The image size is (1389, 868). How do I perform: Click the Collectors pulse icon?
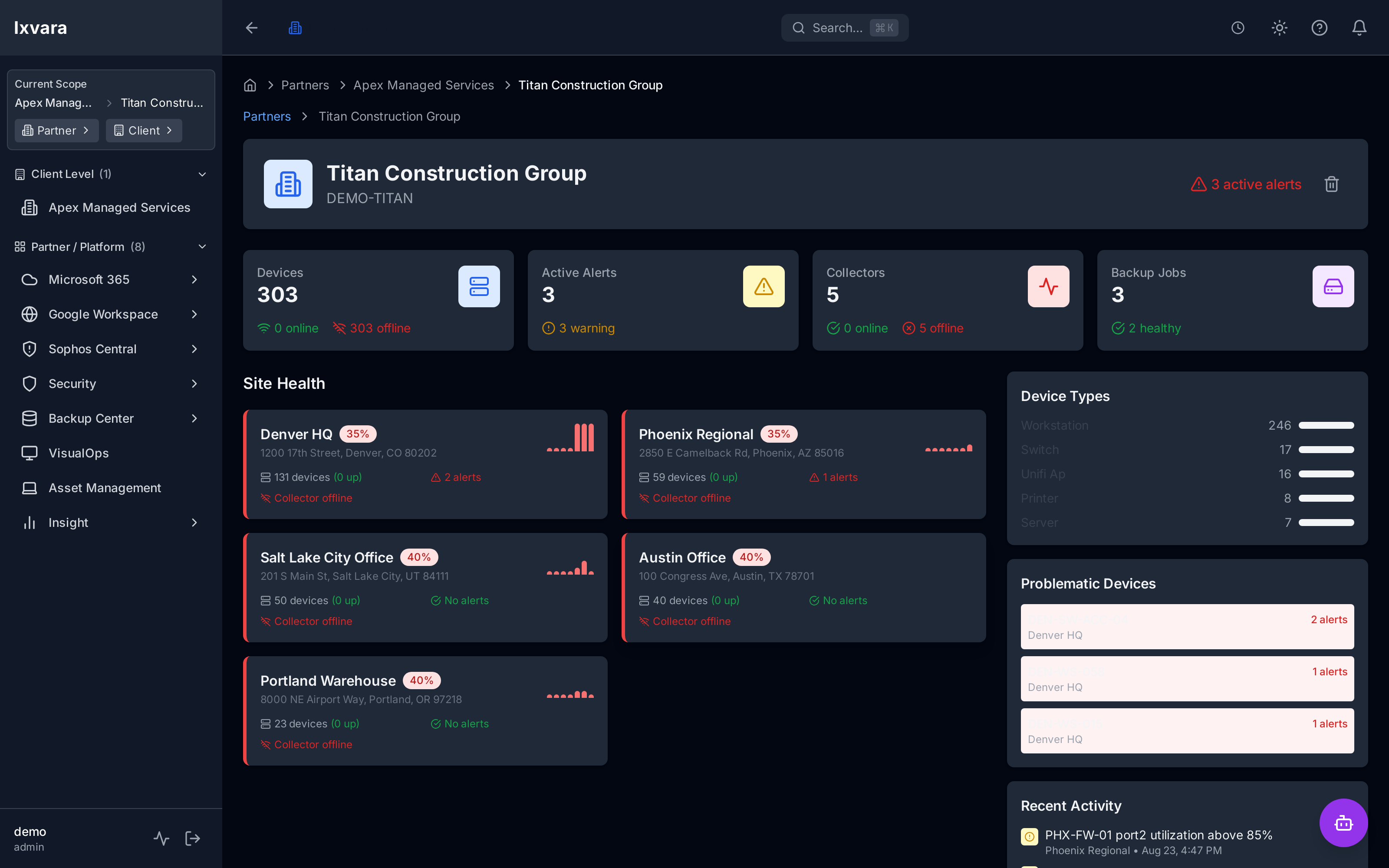(1048, 286)
